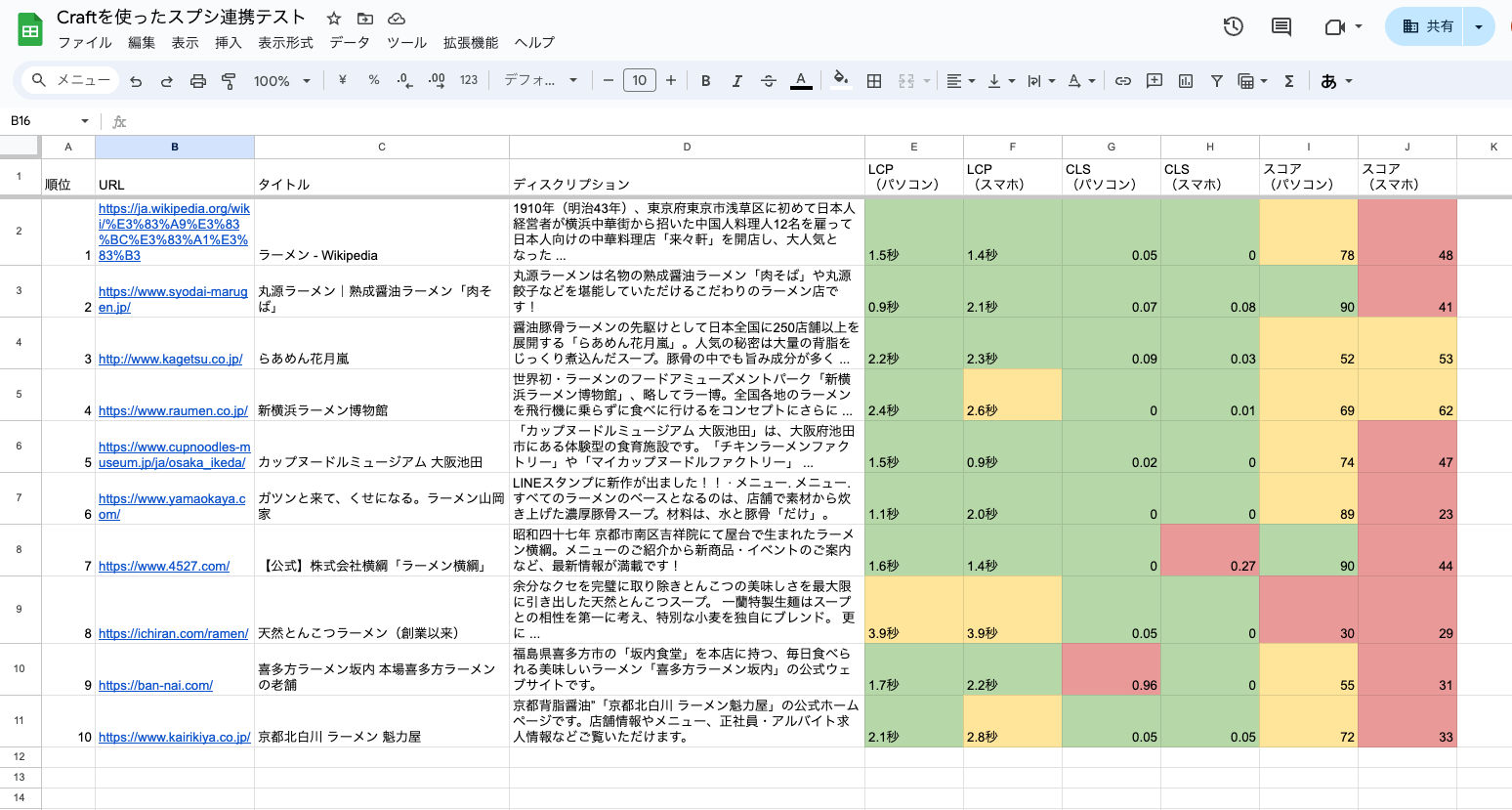Open the Google Sheets home icon

pos(30,30)
